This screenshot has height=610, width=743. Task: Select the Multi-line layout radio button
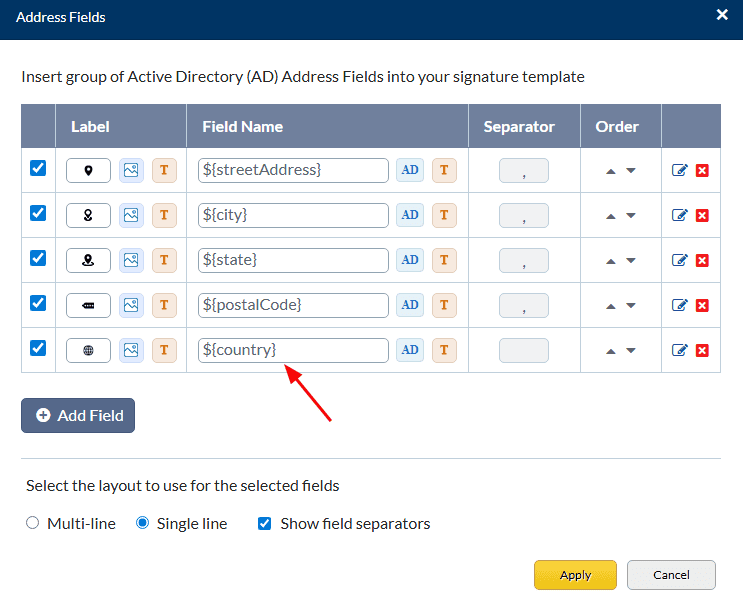(33, 523)
